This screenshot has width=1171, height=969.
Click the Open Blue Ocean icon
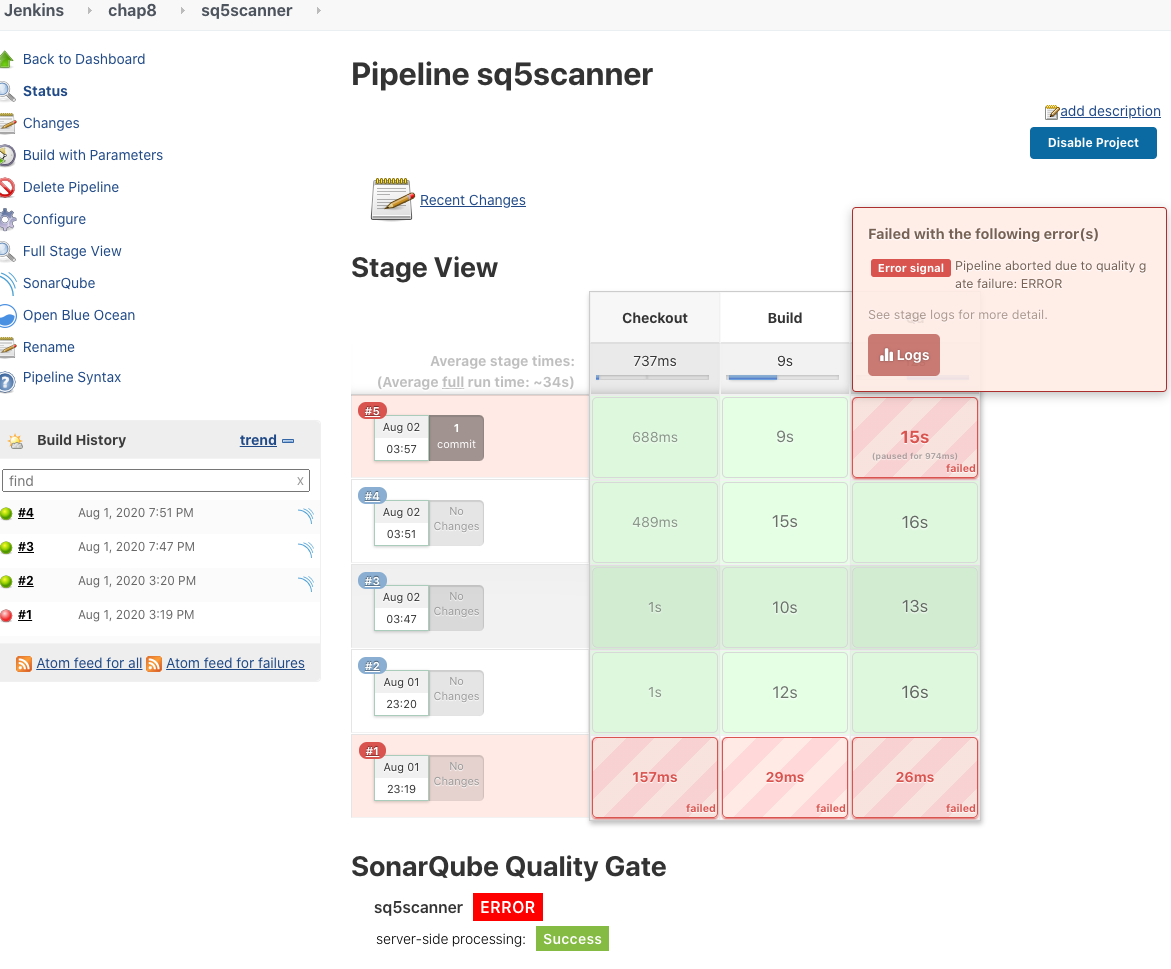(x=7, y=316)
